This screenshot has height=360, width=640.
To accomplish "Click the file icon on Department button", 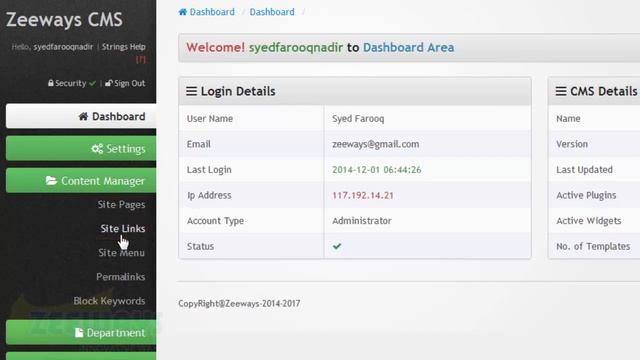I will pos(79,333).
